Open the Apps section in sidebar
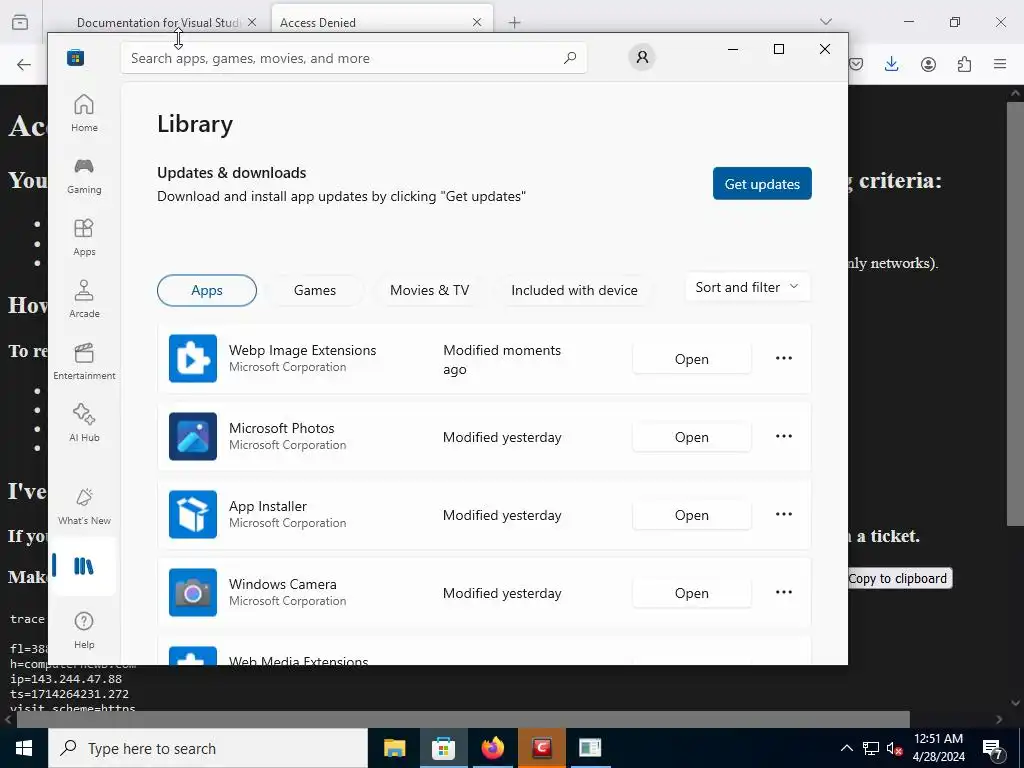 point(84,237)
